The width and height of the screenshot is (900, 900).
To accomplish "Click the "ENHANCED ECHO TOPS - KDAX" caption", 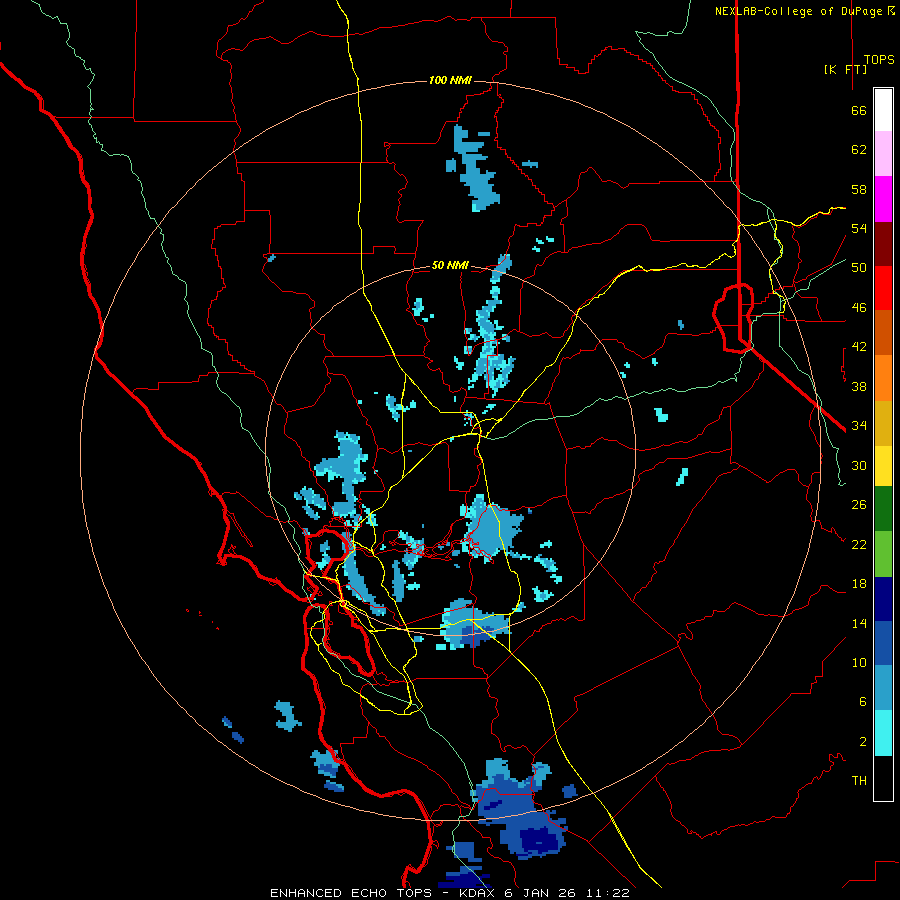I will click(382, 893).
